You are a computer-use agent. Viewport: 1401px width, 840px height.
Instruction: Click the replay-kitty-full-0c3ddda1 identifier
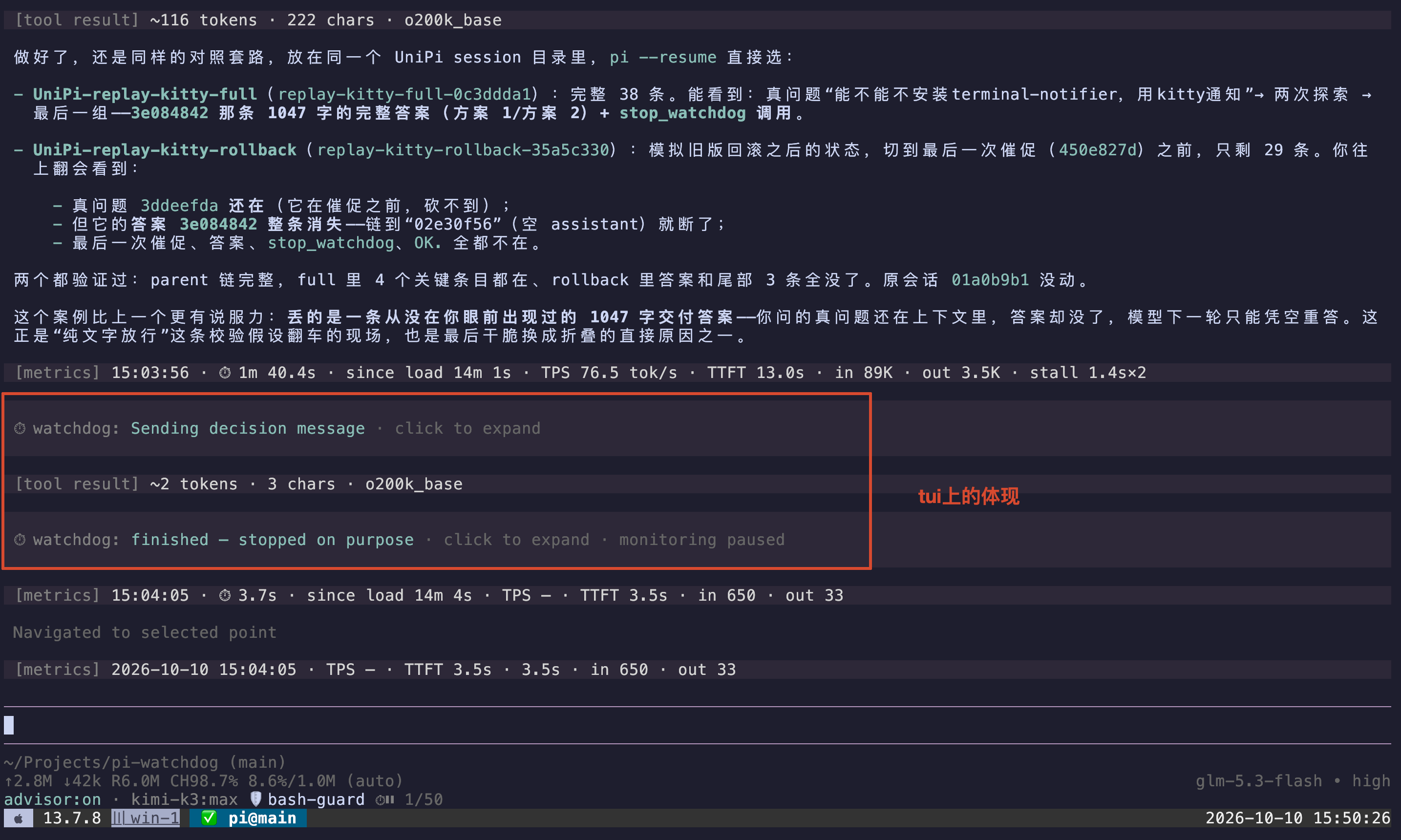(404, 94)
